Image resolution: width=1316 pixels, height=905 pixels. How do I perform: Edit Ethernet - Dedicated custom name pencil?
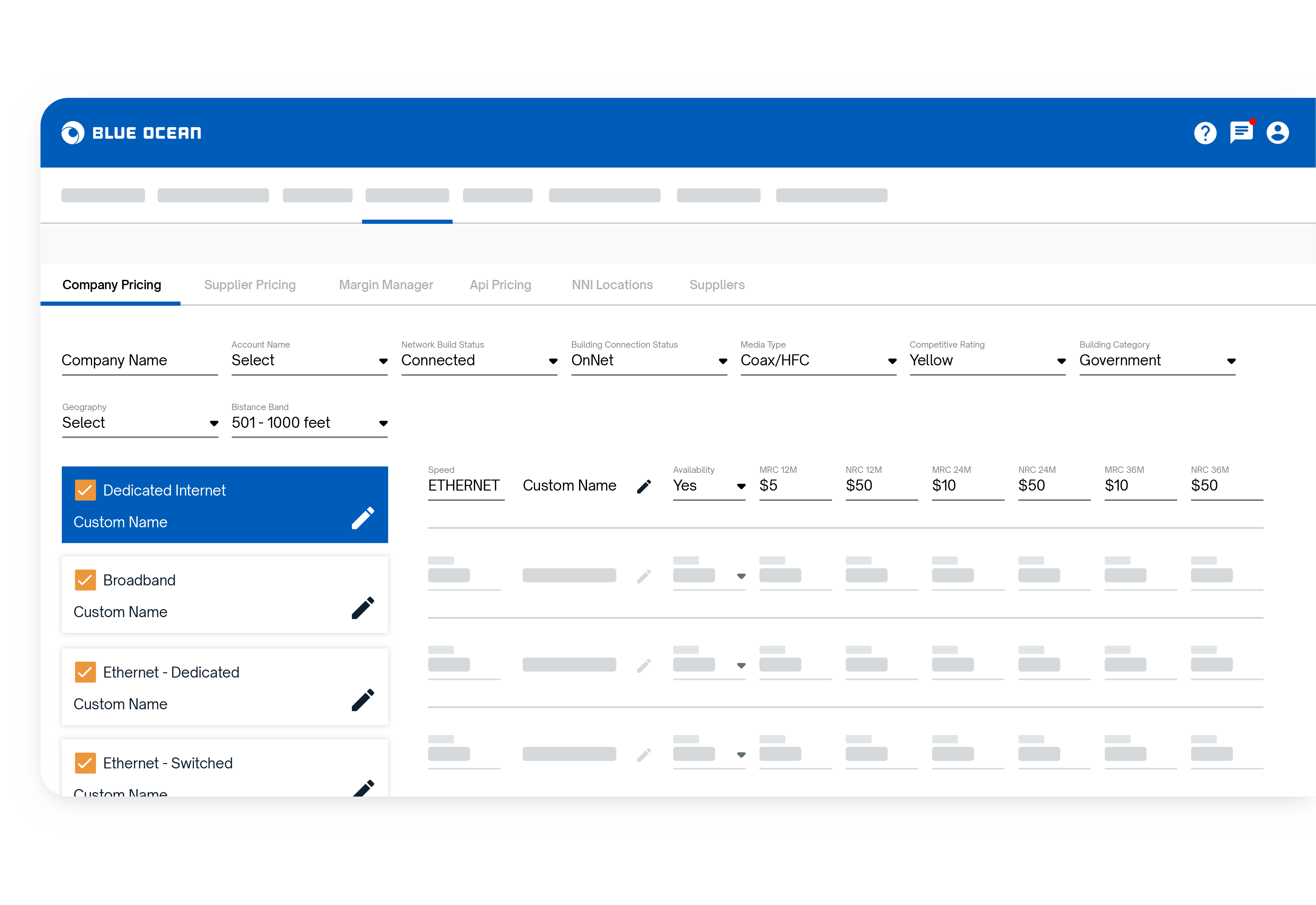[x=362, y=700]
